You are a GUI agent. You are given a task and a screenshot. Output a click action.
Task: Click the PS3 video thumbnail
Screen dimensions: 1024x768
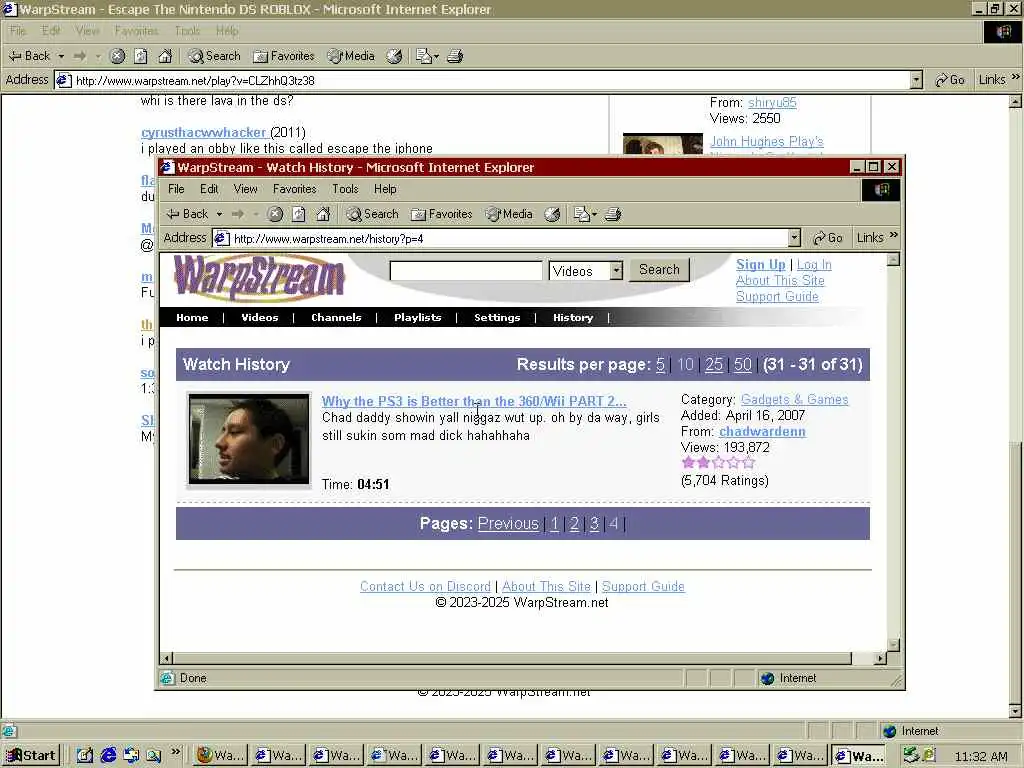pyautogui.click(x=248, y=439)
